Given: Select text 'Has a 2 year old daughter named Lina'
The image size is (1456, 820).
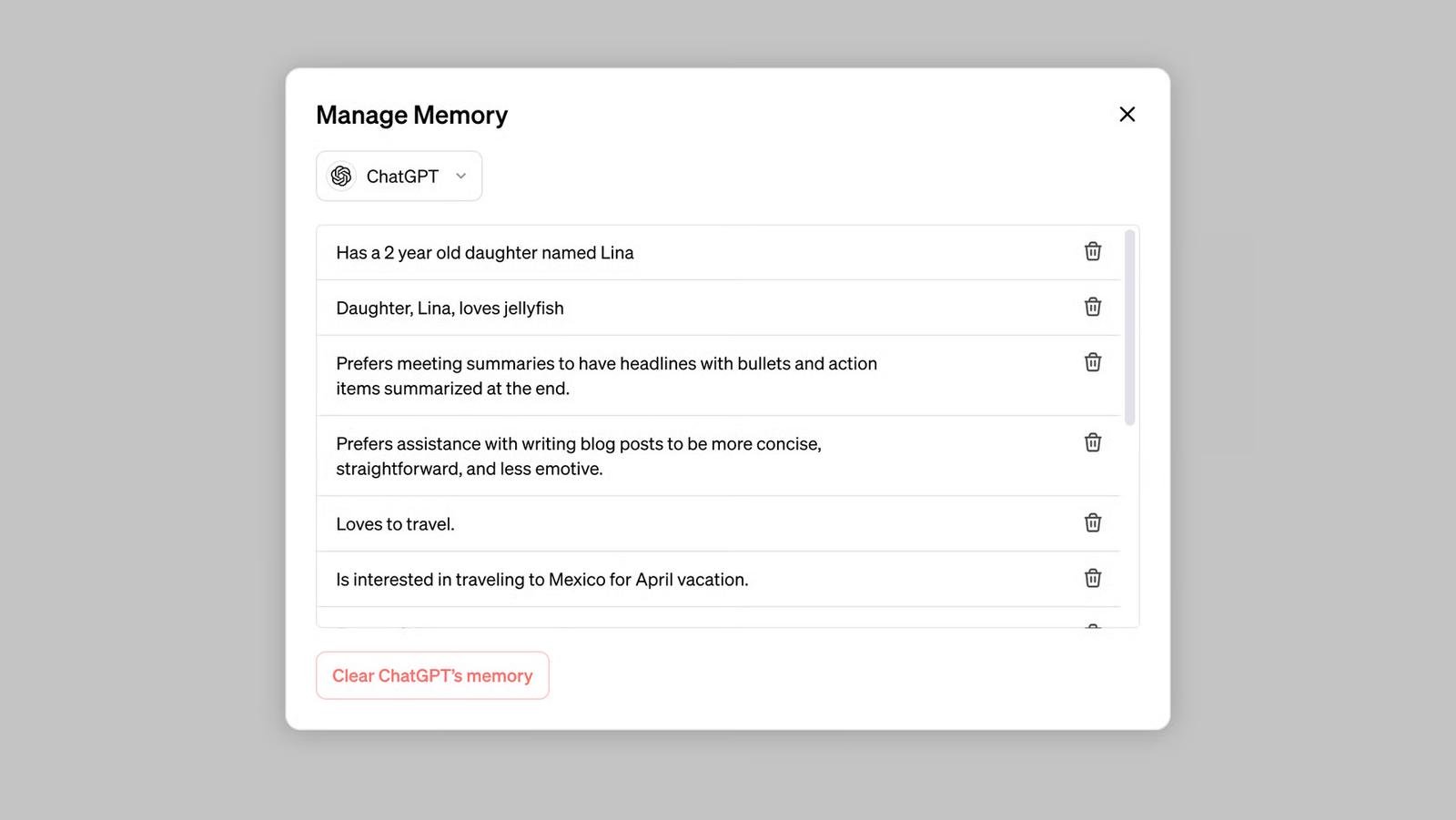Looking at the screenshot, I should [x=485, y=253].
